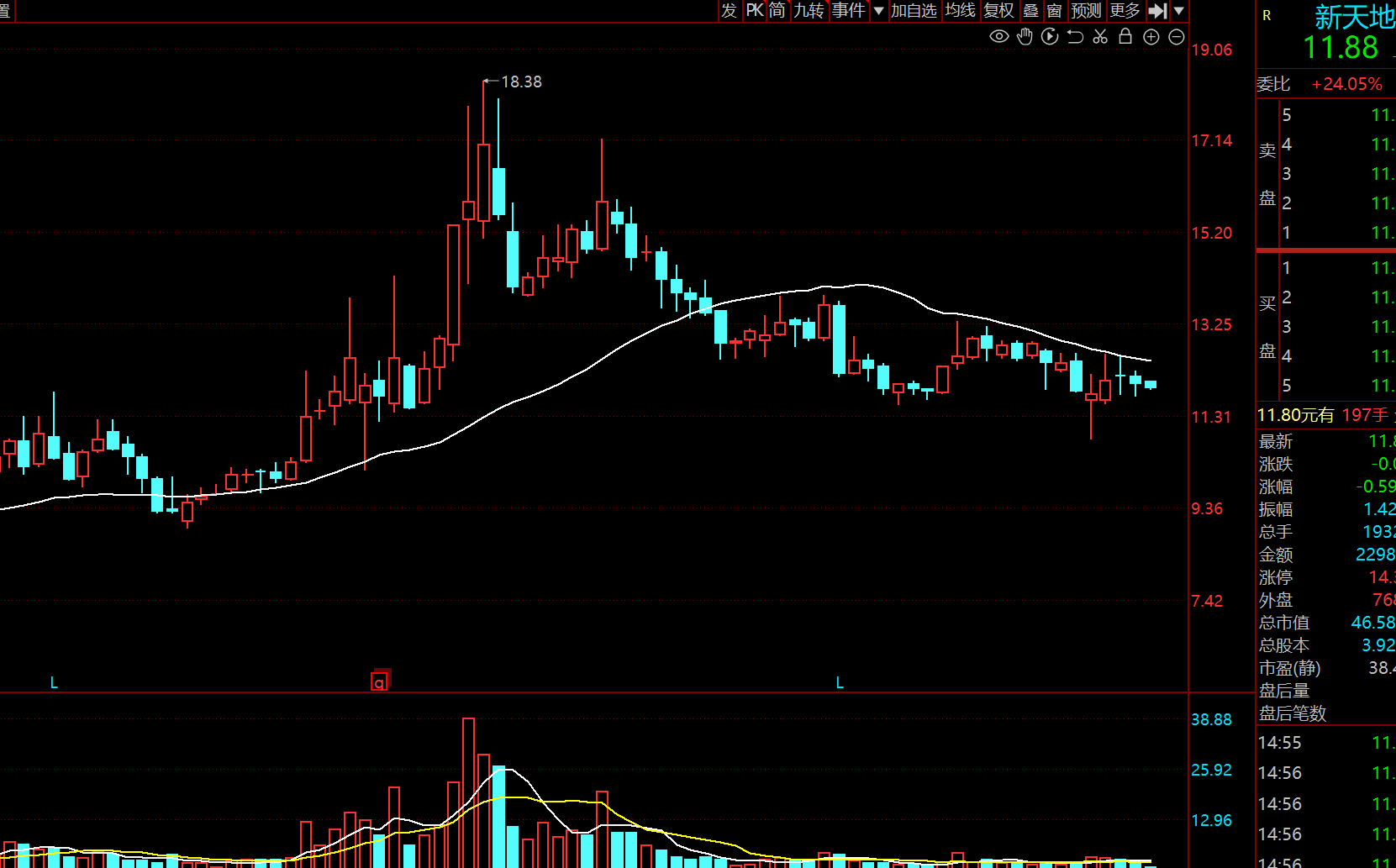Select the 九转 indicator tab

[x=809, y=11]
